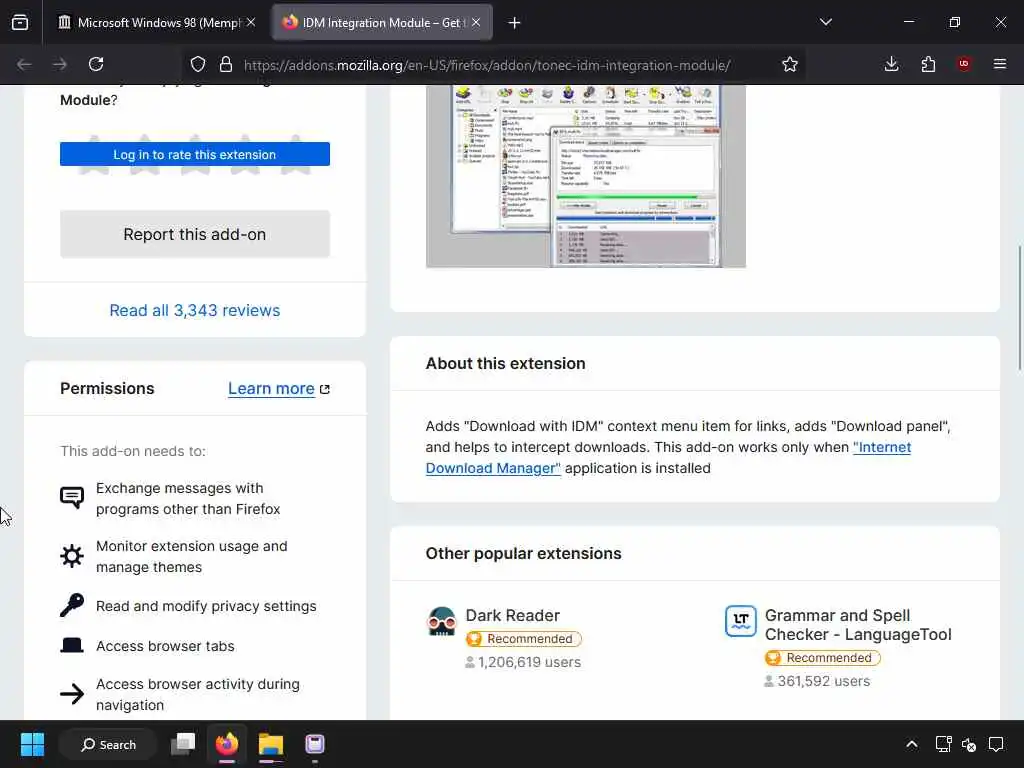This screenshot has height=768, width=1024.
Task: Open Dark Reader extension page
Action: tap(513, 615)
